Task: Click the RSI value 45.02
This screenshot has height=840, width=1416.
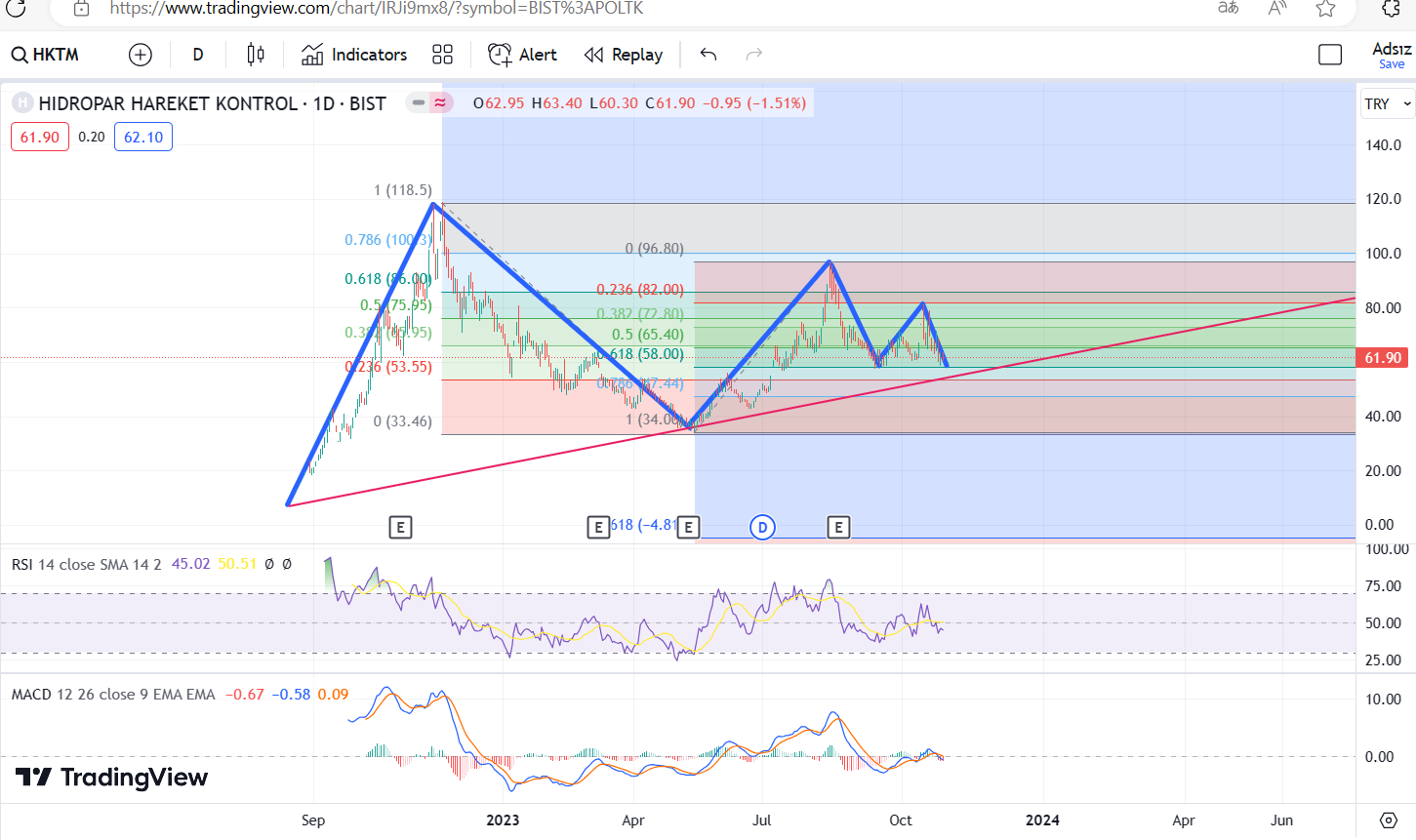Action: tap(190, 564)
